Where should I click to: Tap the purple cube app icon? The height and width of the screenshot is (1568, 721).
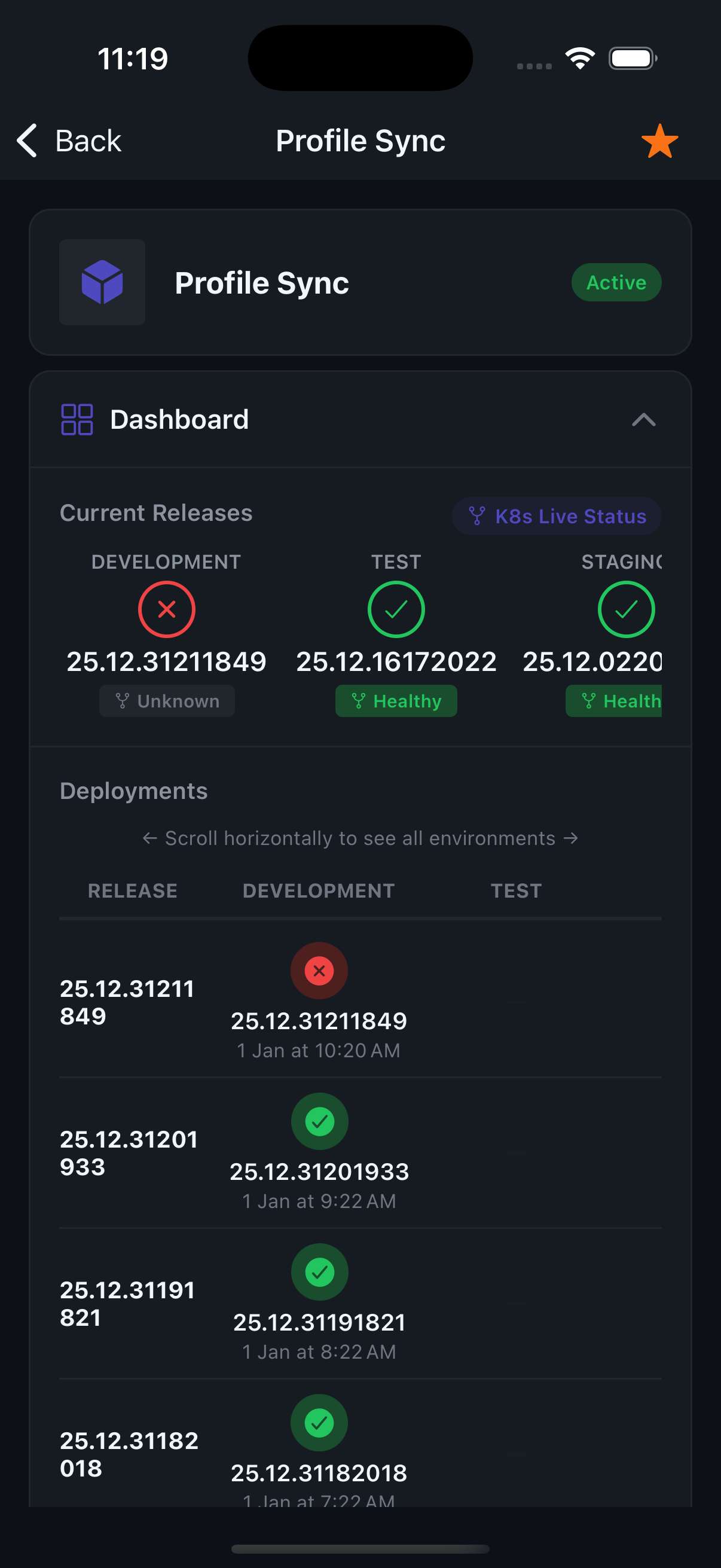[102, 282]
